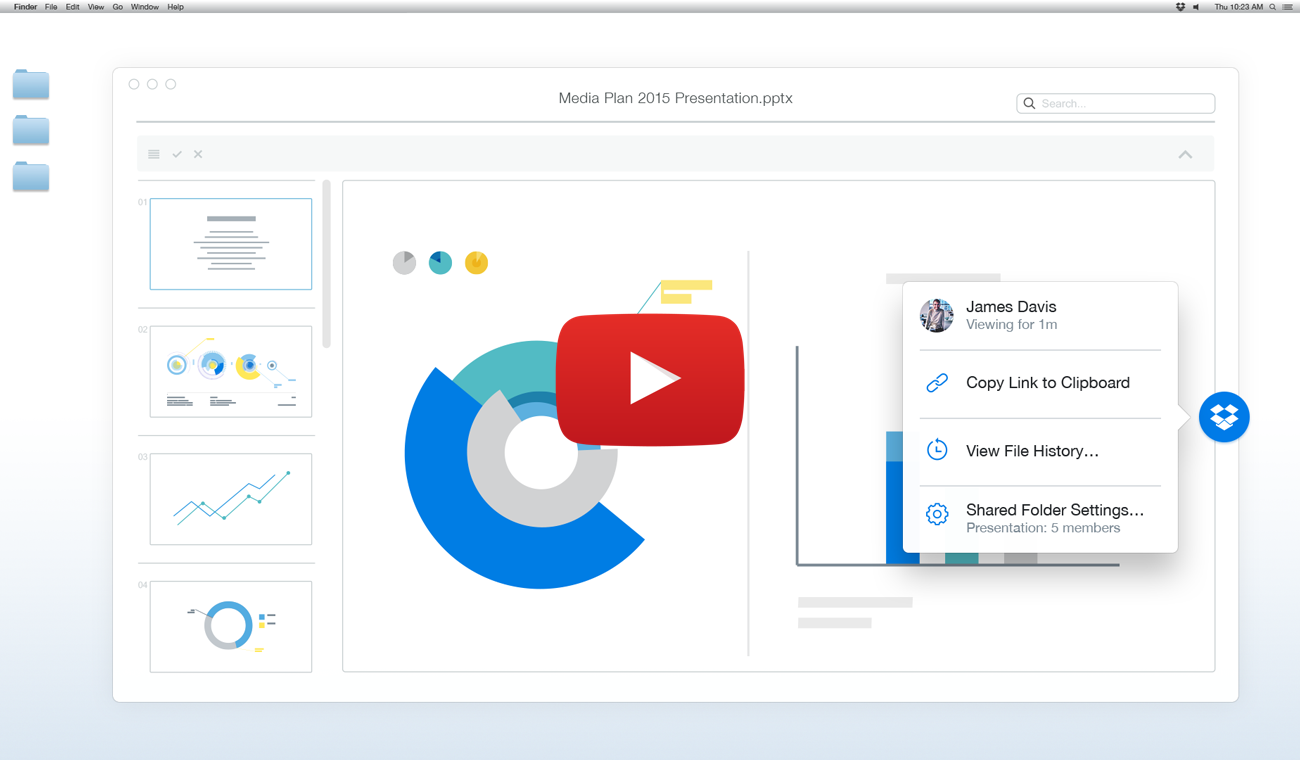Click James Davis's avatar picture
Screen dimensions: 1300x760
coord(936,315)
